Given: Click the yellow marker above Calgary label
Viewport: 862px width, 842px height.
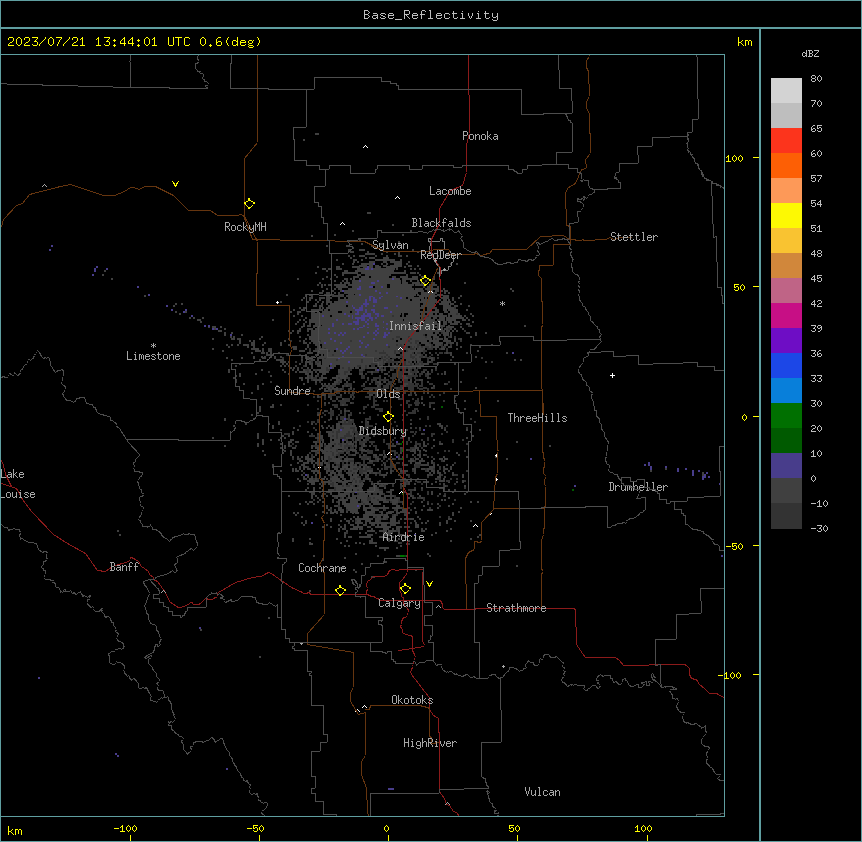Looking at the screenshot, I should click(x=405, y=589).
